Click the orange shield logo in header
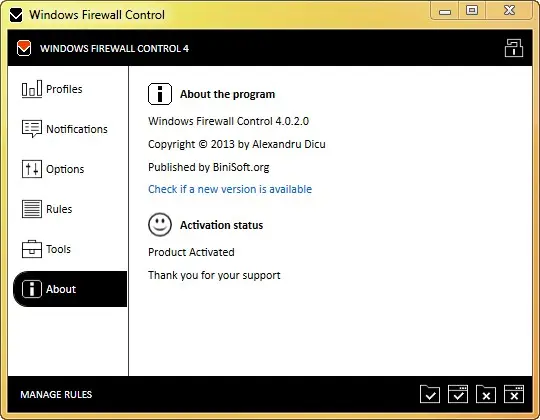The height and width of the screenshot is (420, 540). point(24,48)
